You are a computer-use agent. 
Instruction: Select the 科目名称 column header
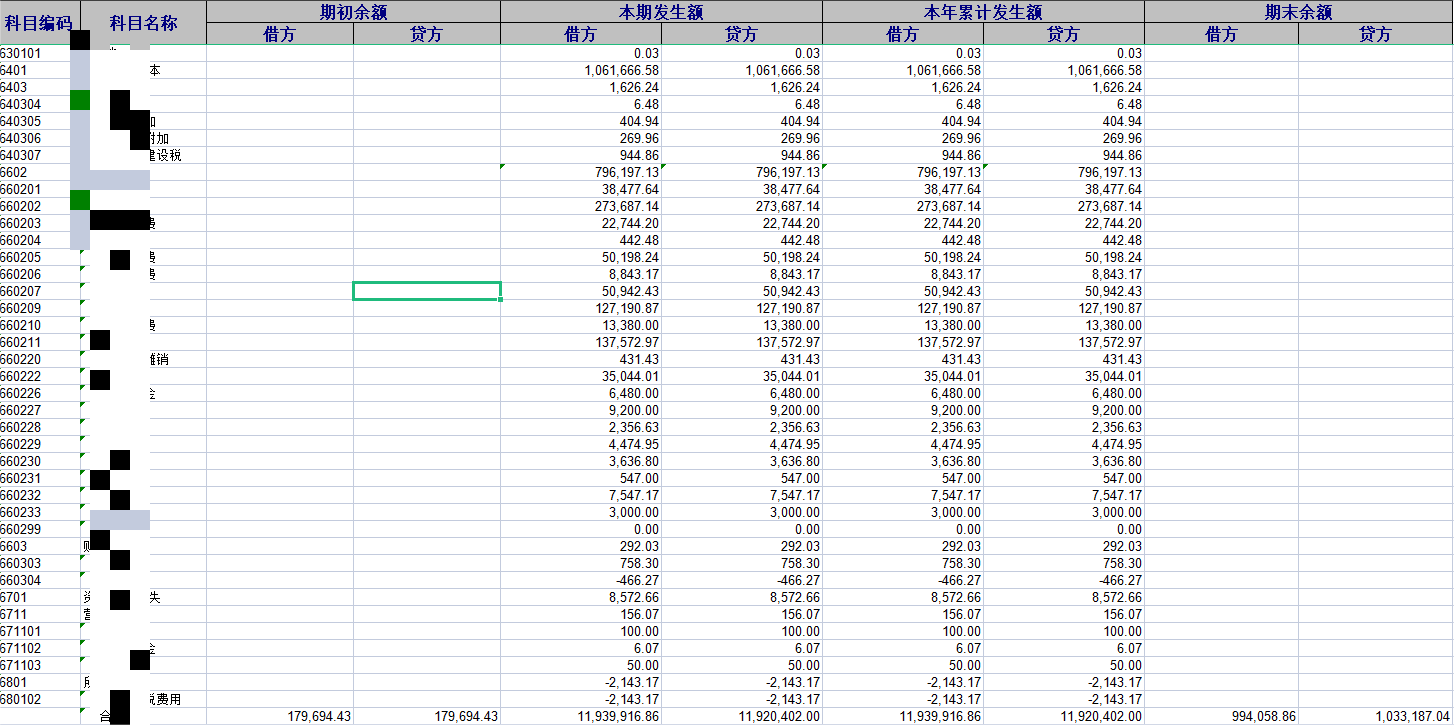143,23
